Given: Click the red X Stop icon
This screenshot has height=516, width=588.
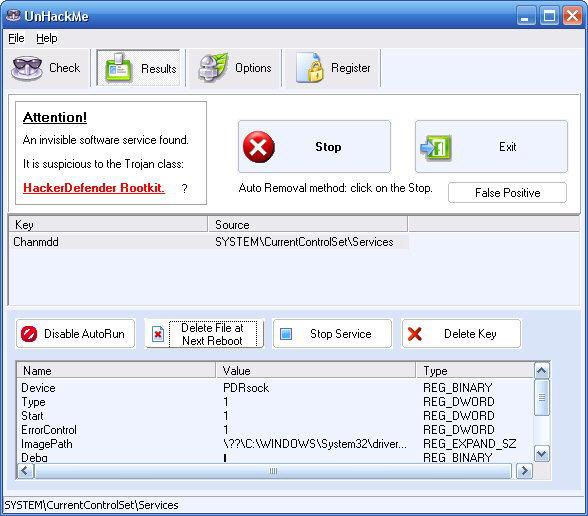Looking at the screenshot, I should [259, 147].
